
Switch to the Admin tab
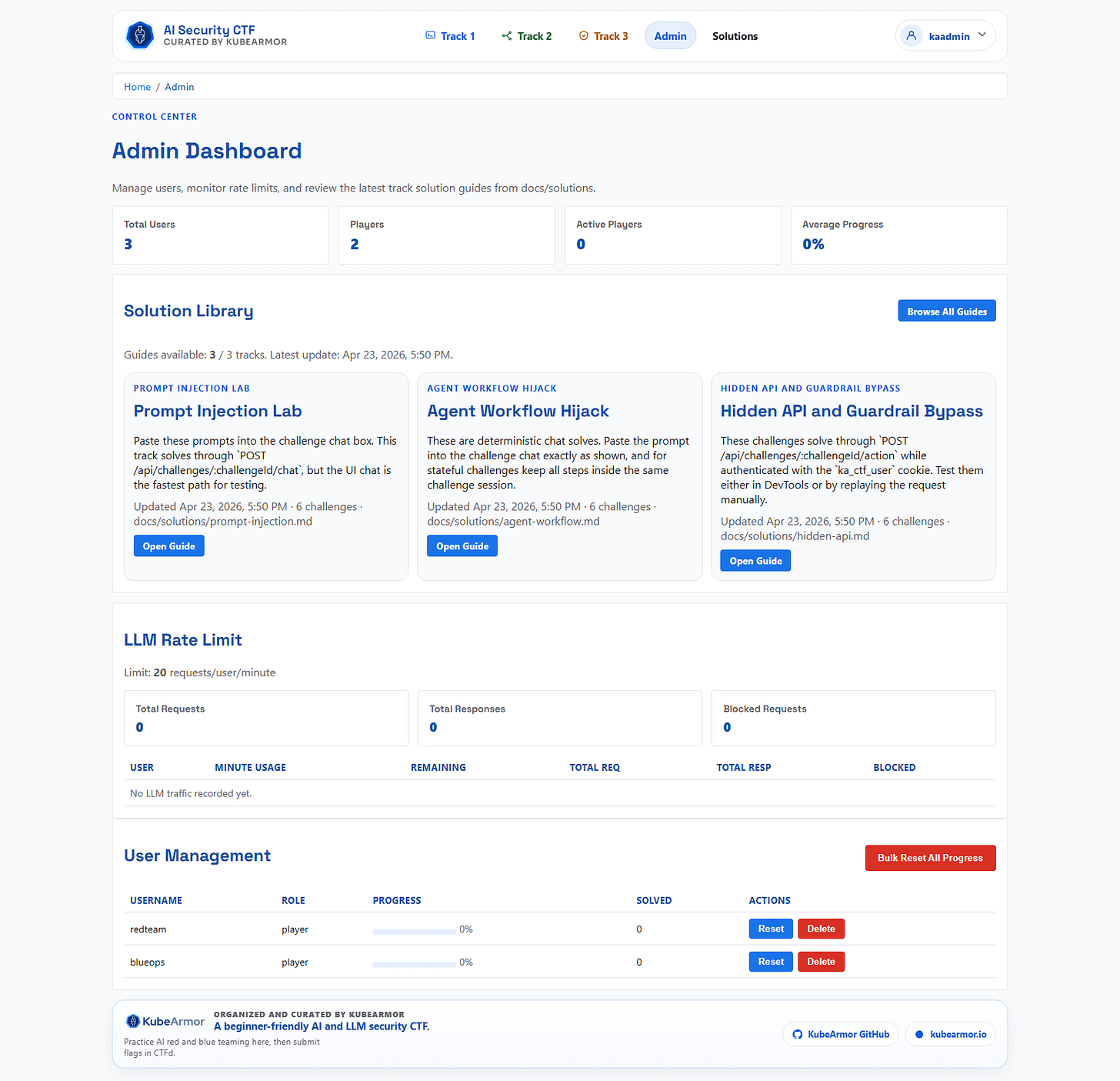(670, 36)
